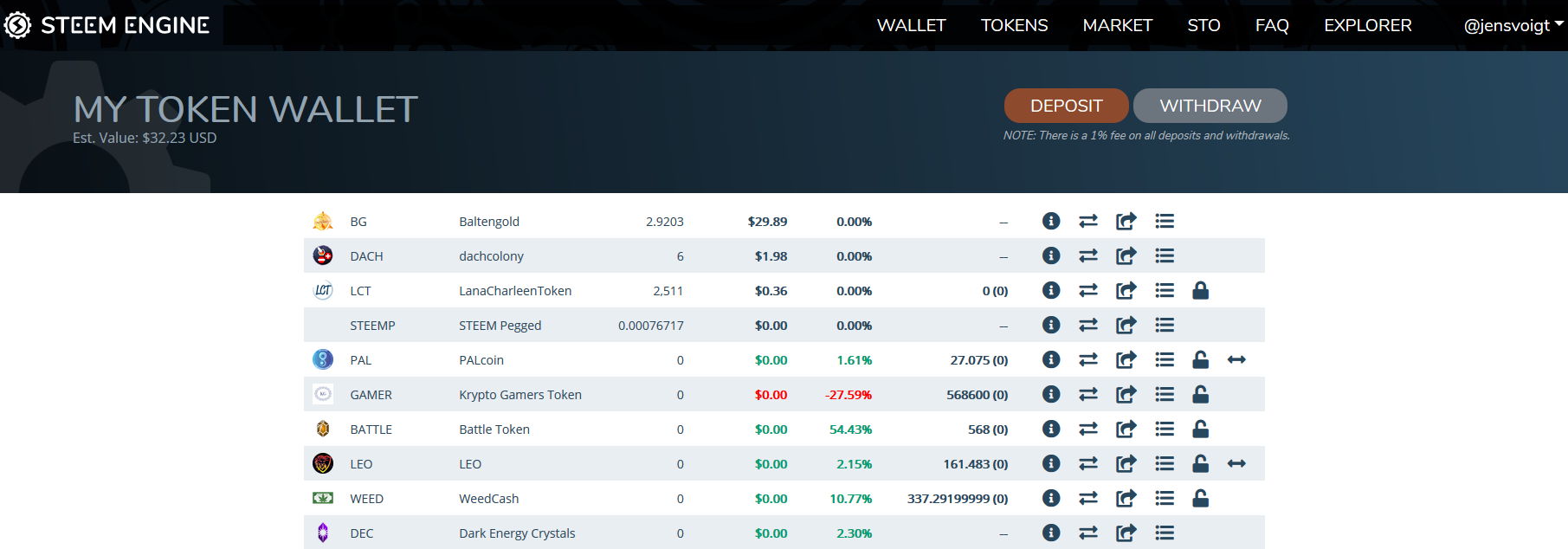View PAL transaction history list icon
1568x549 pixels.
point(1165,359)
